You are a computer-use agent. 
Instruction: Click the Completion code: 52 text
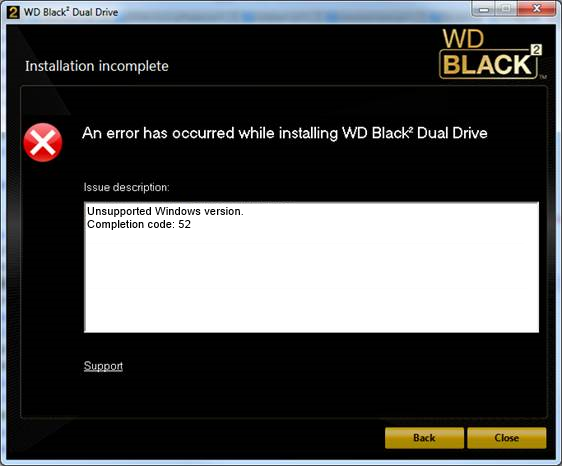click(139, 224)
